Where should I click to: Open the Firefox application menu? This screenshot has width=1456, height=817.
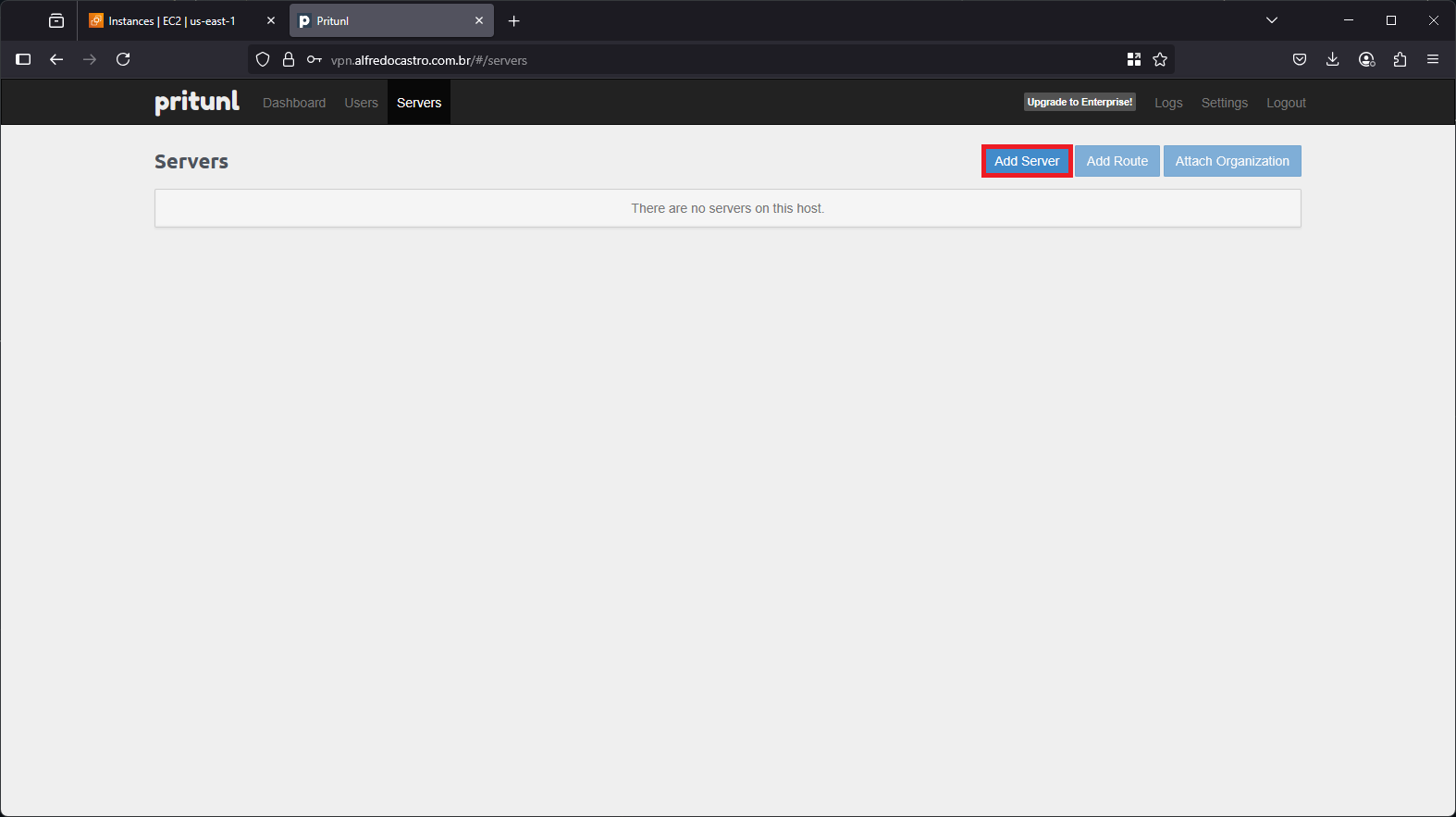coord(1433,59)
